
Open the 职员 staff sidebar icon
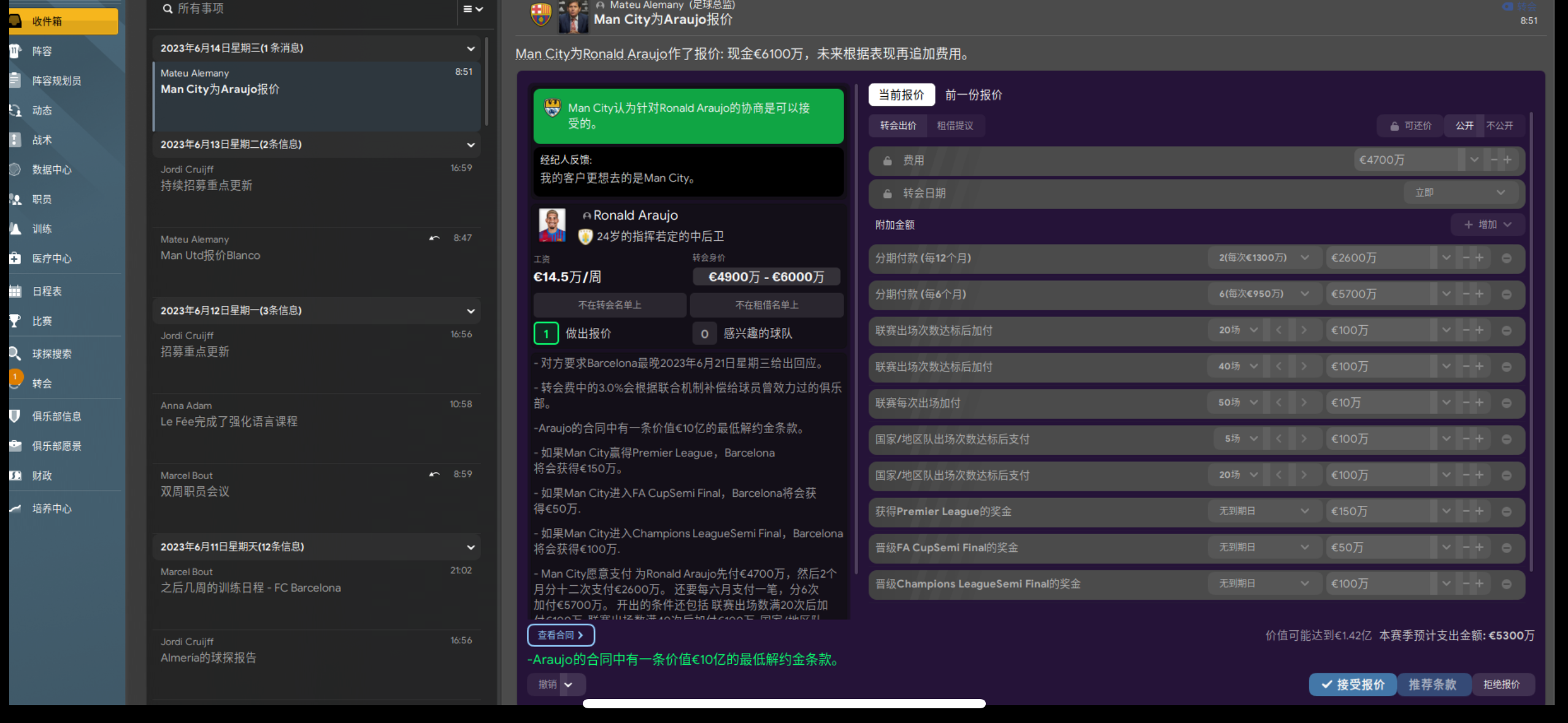click(15, 199)
